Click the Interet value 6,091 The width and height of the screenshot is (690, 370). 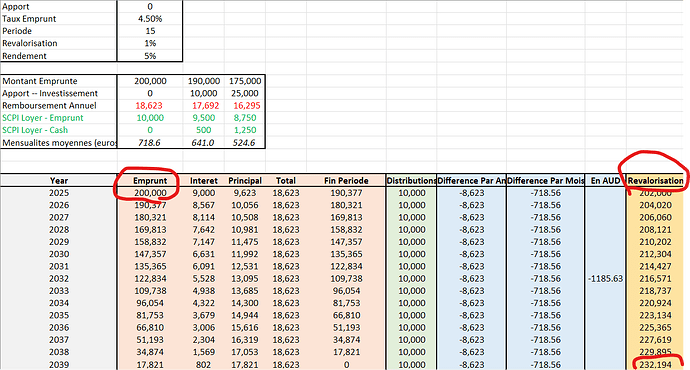[x=204, y=266]
